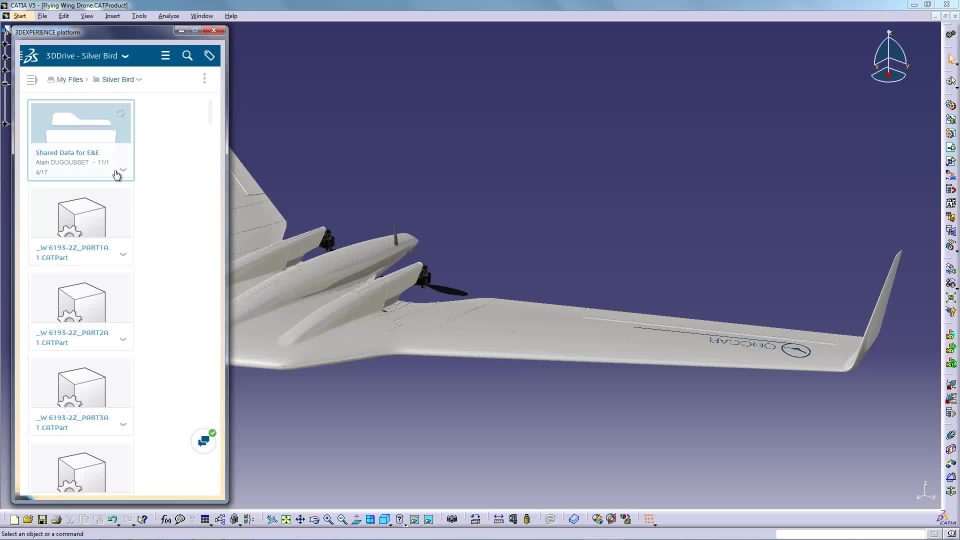Click the Multi-View quad window icon
The width and height of the screenshot is (960, 540).
coord(370,519)
